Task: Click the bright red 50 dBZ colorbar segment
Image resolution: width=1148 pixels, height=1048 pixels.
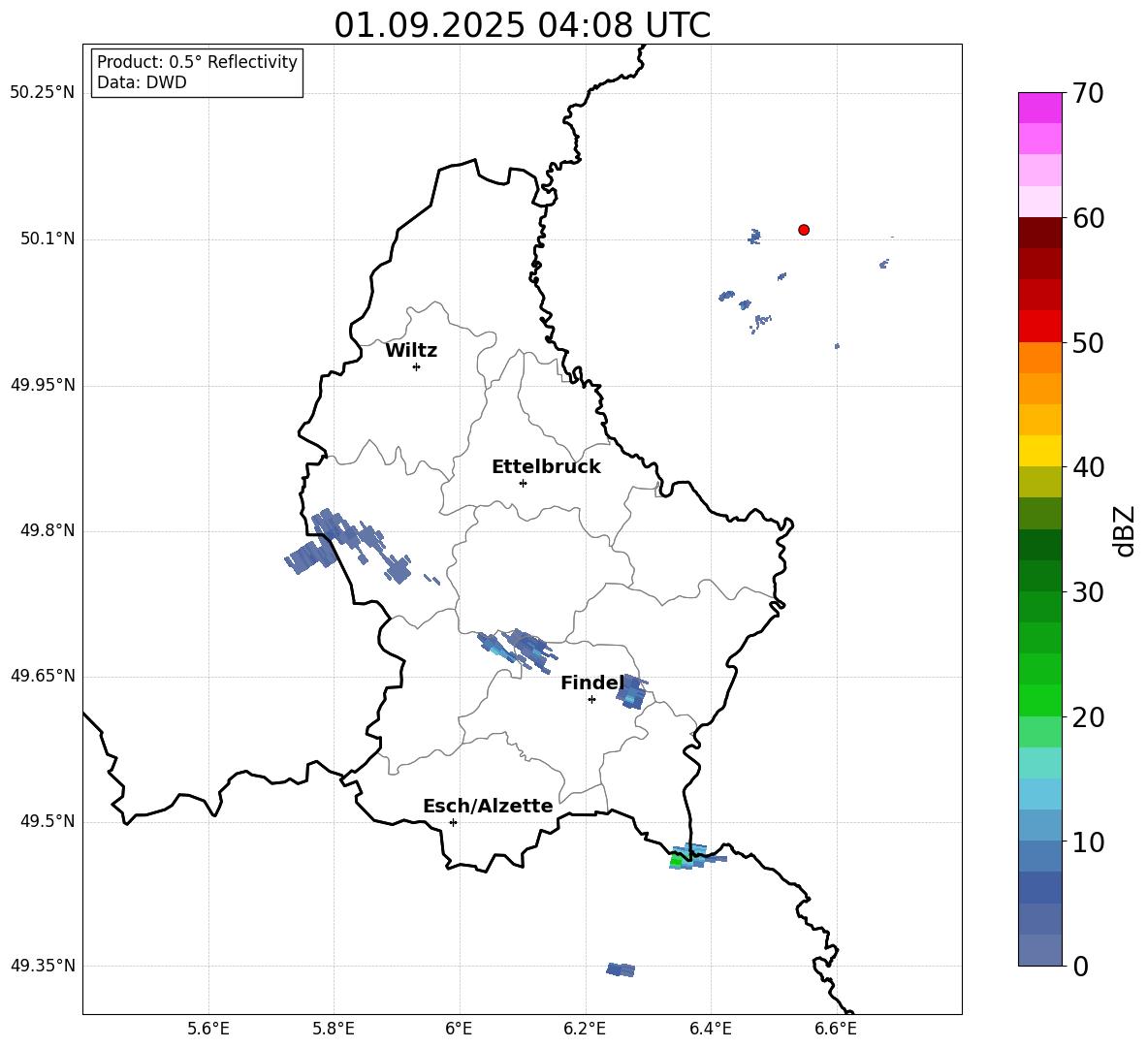Action: [1039, 327]
